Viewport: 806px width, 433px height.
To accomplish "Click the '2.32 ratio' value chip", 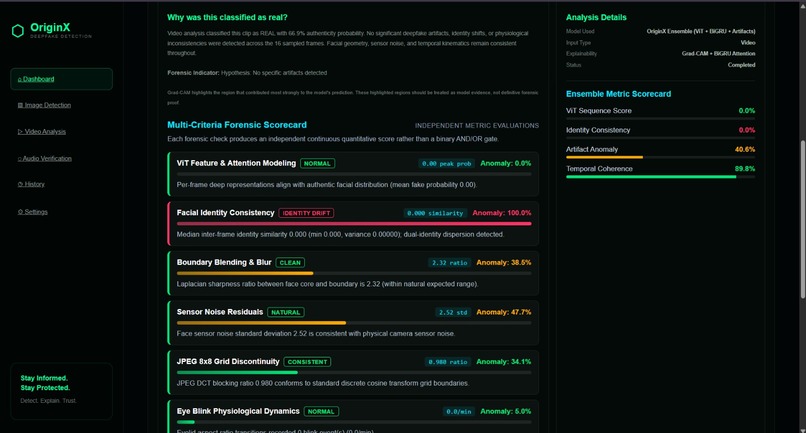I will pyautogui.click(x=449, y=263).
